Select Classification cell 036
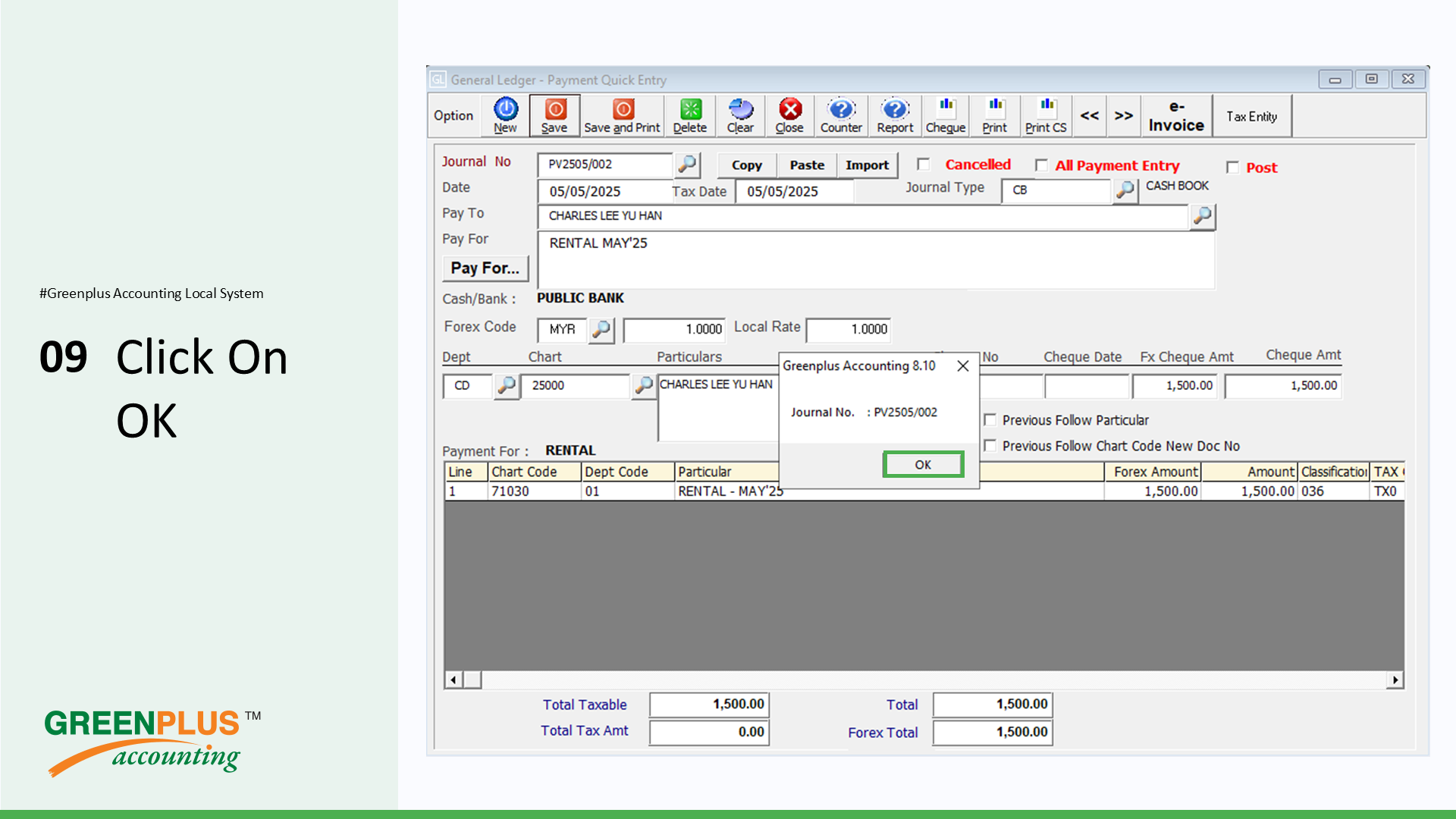The image size is (1456, 819). 1333,491
